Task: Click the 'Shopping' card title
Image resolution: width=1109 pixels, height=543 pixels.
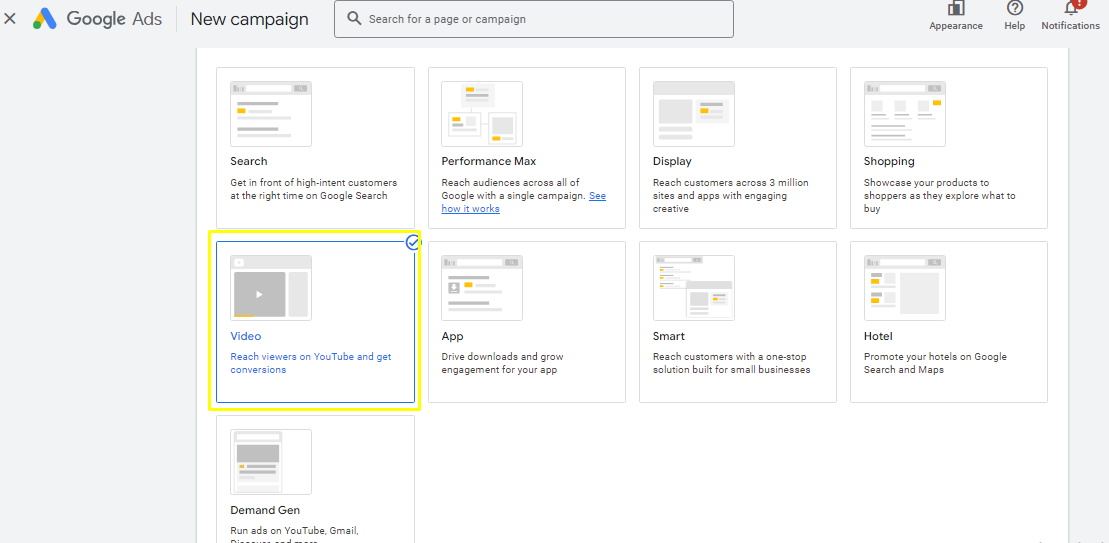Action: (889, 161)
